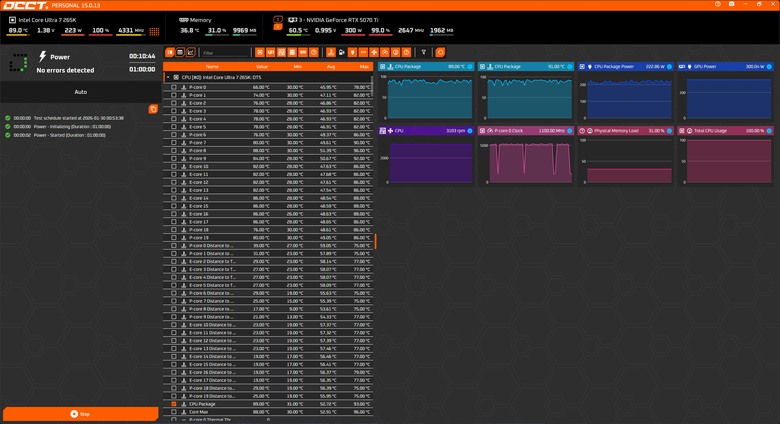
Task: Click the help icon in title bar
Action: 718,4
